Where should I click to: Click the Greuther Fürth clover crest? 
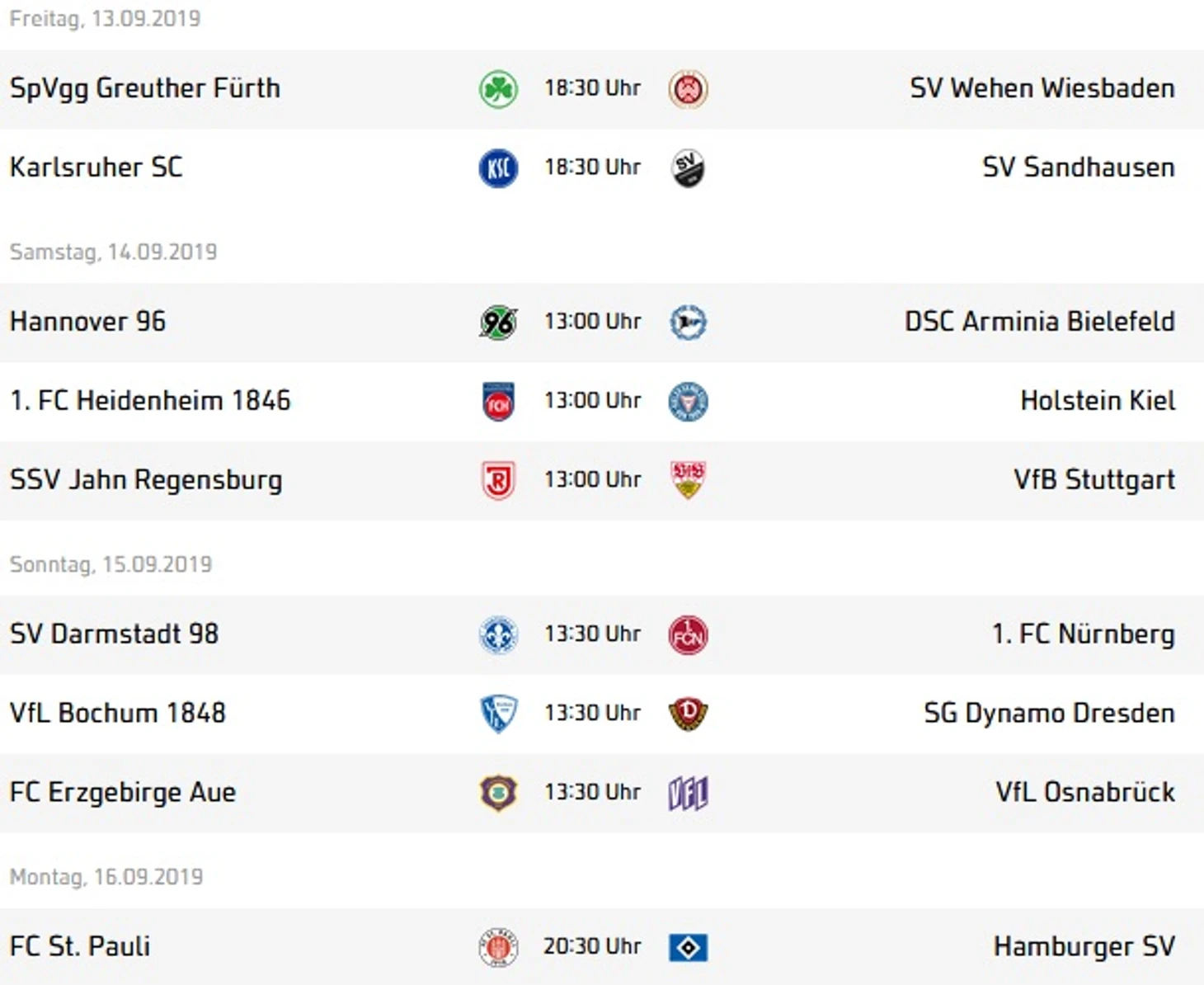[x=499, y=88]
